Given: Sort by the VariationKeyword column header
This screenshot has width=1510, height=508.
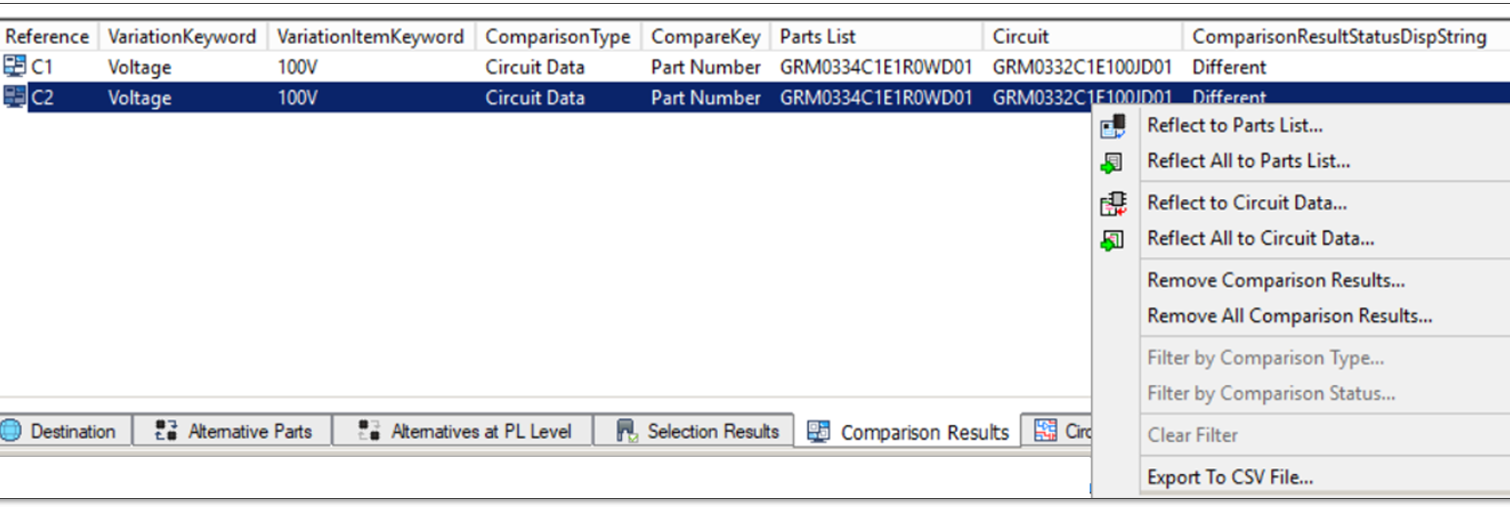Looking at the screenshot, I should 182,37.
